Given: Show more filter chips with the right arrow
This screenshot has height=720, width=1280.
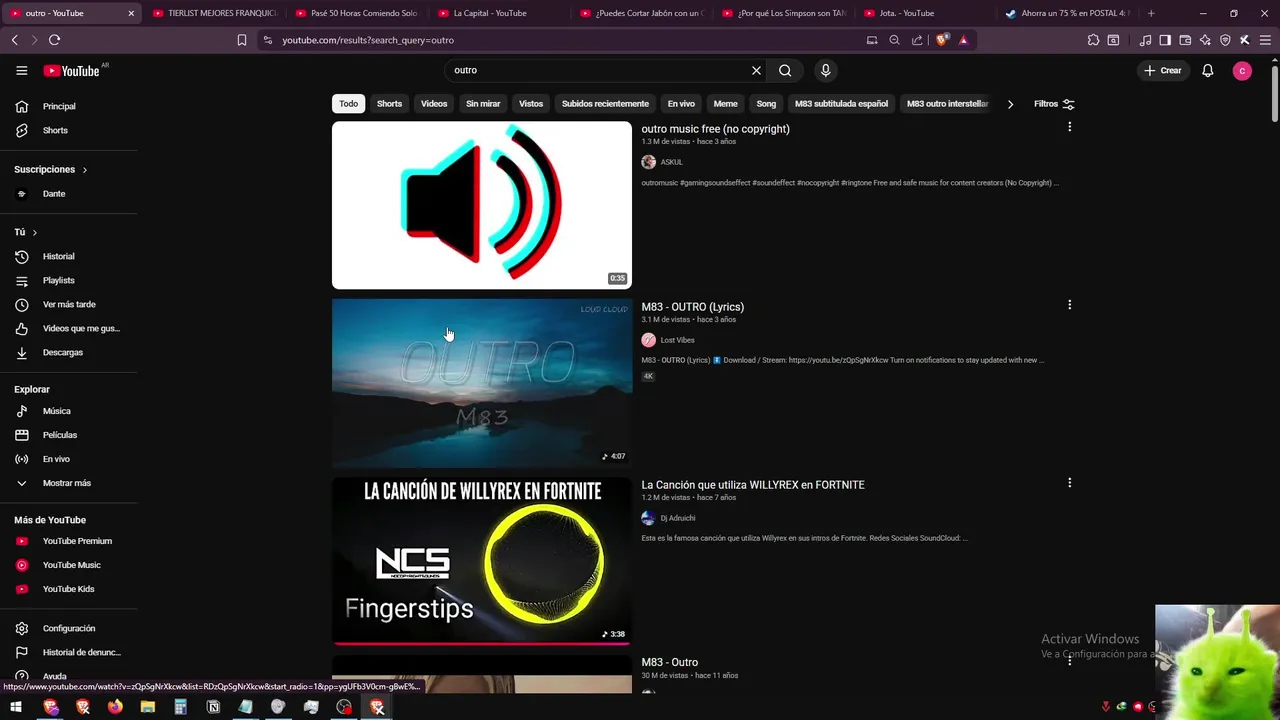Looking at the screenshot, I should coord(1010,104).
